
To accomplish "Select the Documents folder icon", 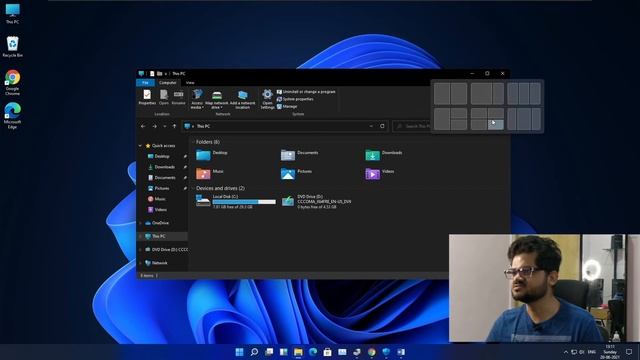I will pos(288,155).
